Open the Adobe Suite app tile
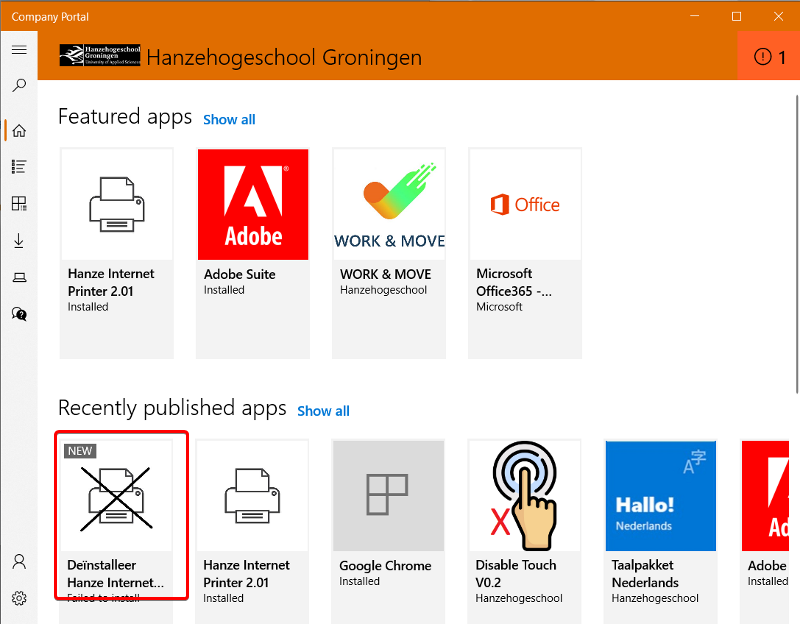The image size is (800, 624). coord(253,252)
